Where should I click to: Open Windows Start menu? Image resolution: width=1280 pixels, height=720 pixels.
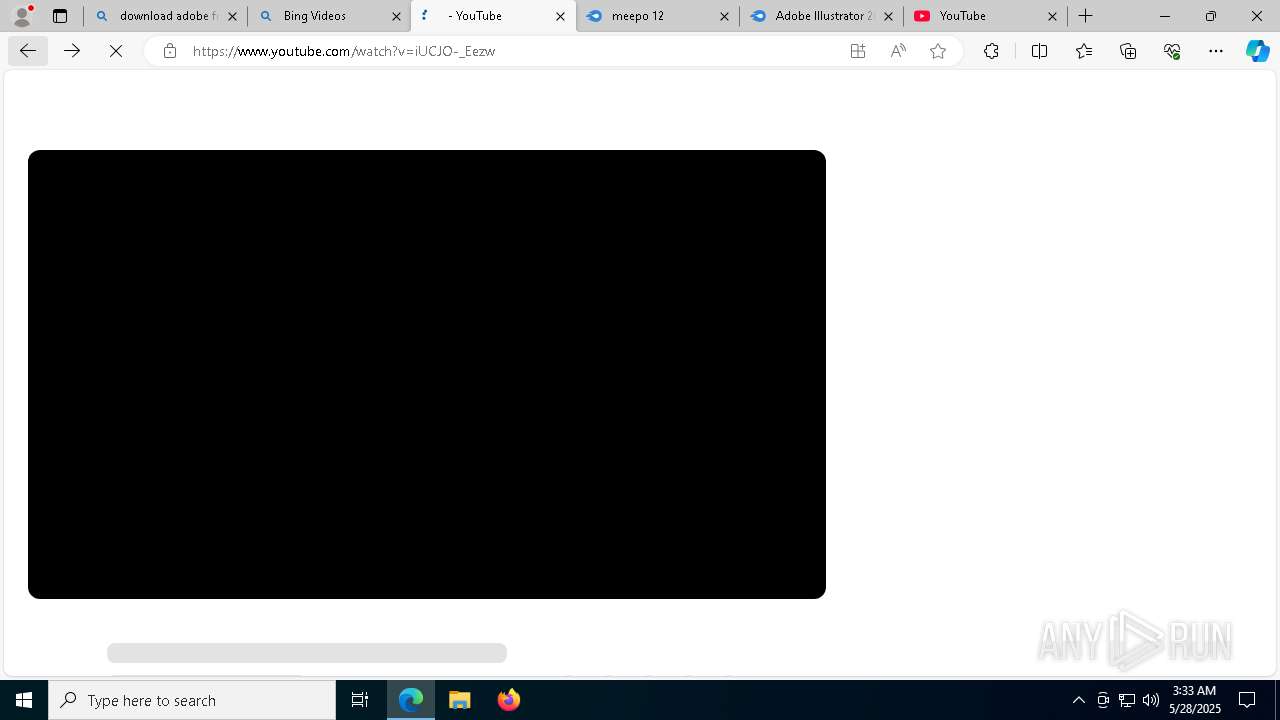pos(24,700)
